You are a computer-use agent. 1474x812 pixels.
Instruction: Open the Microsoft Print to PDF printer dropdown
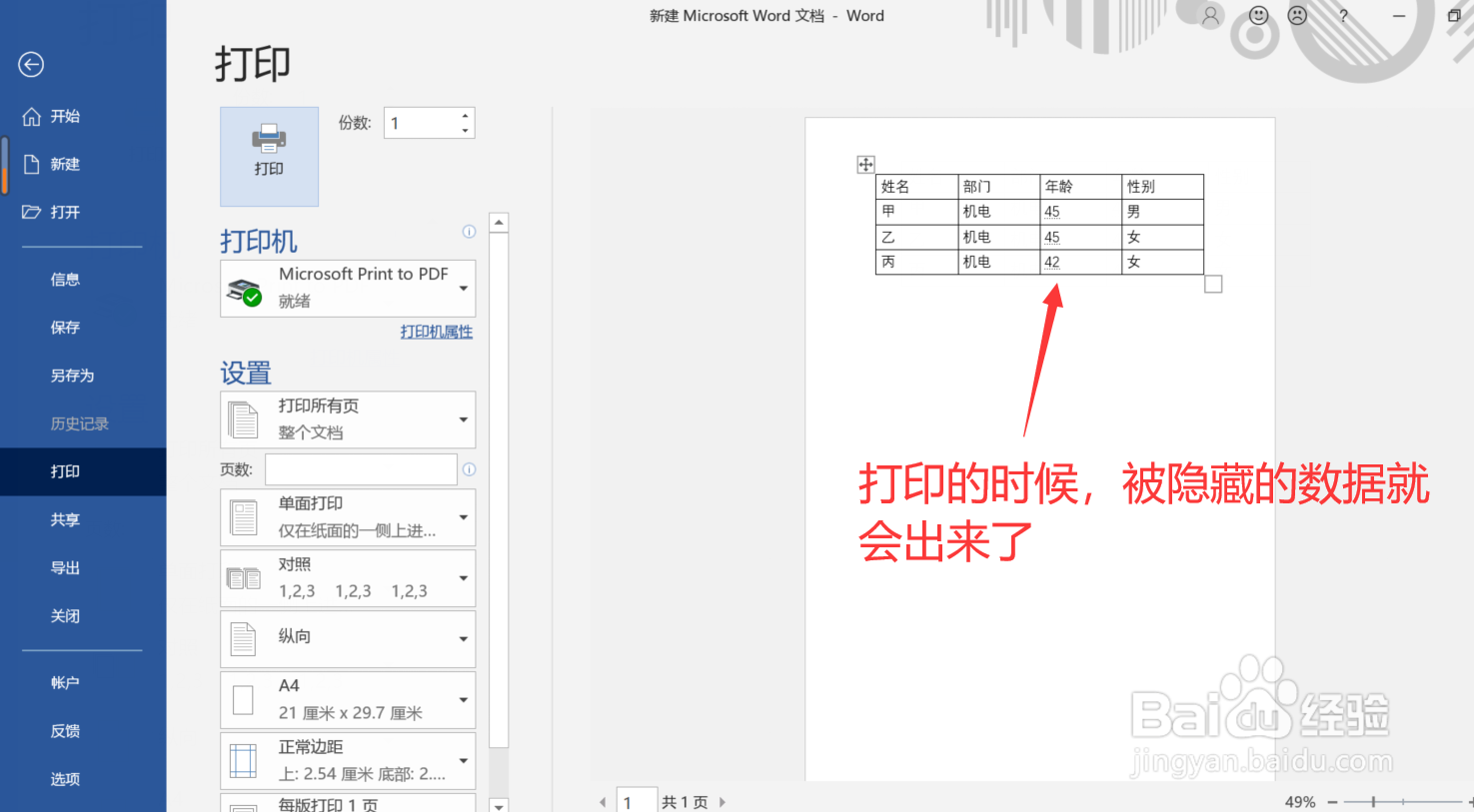[x=348, y=289]
